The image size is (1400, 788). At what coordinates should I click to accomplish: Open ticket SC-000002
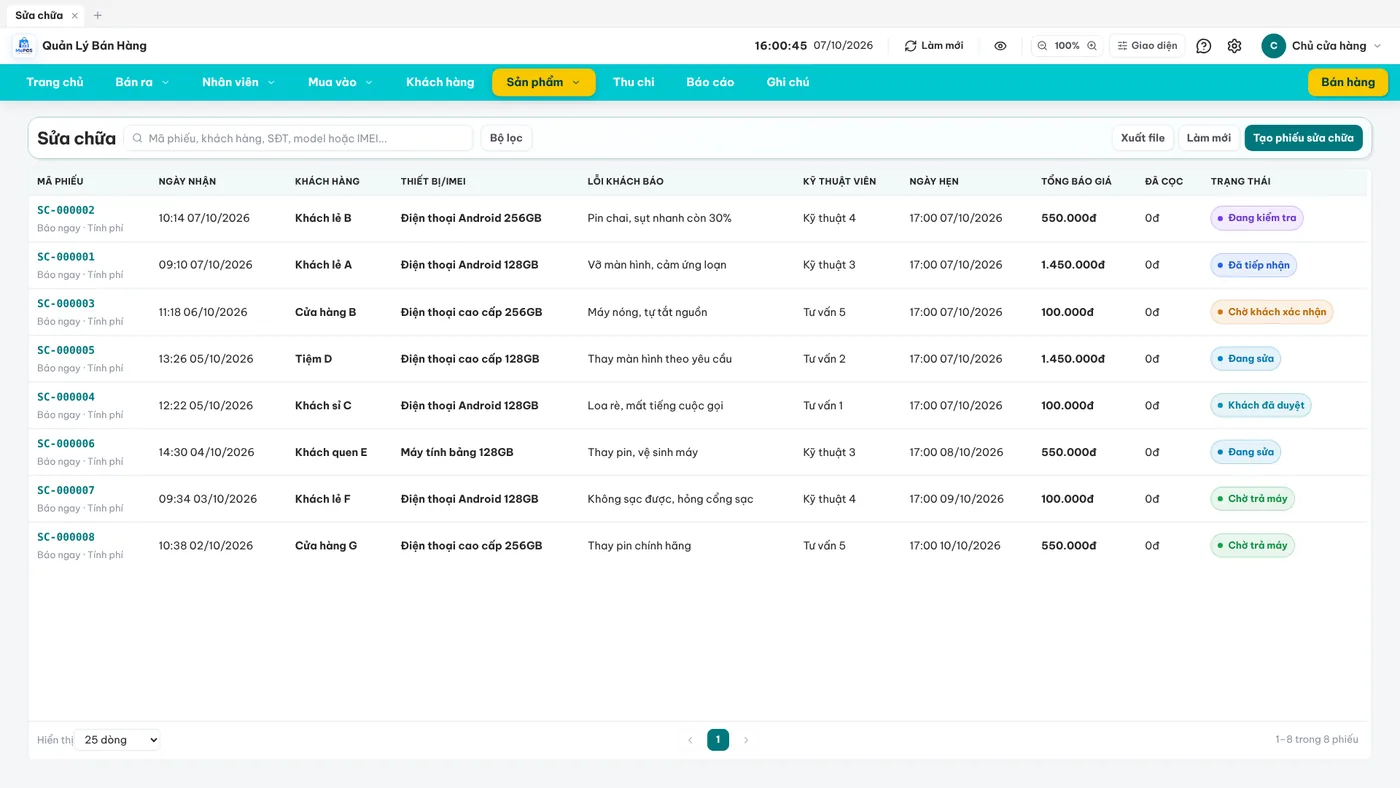(66, 210)
